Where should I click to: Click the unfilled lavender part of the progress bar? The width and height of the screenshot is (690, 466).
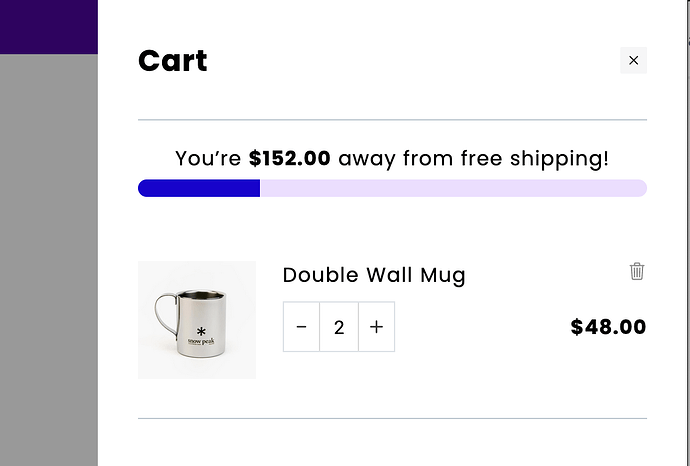tap(452, 188)
